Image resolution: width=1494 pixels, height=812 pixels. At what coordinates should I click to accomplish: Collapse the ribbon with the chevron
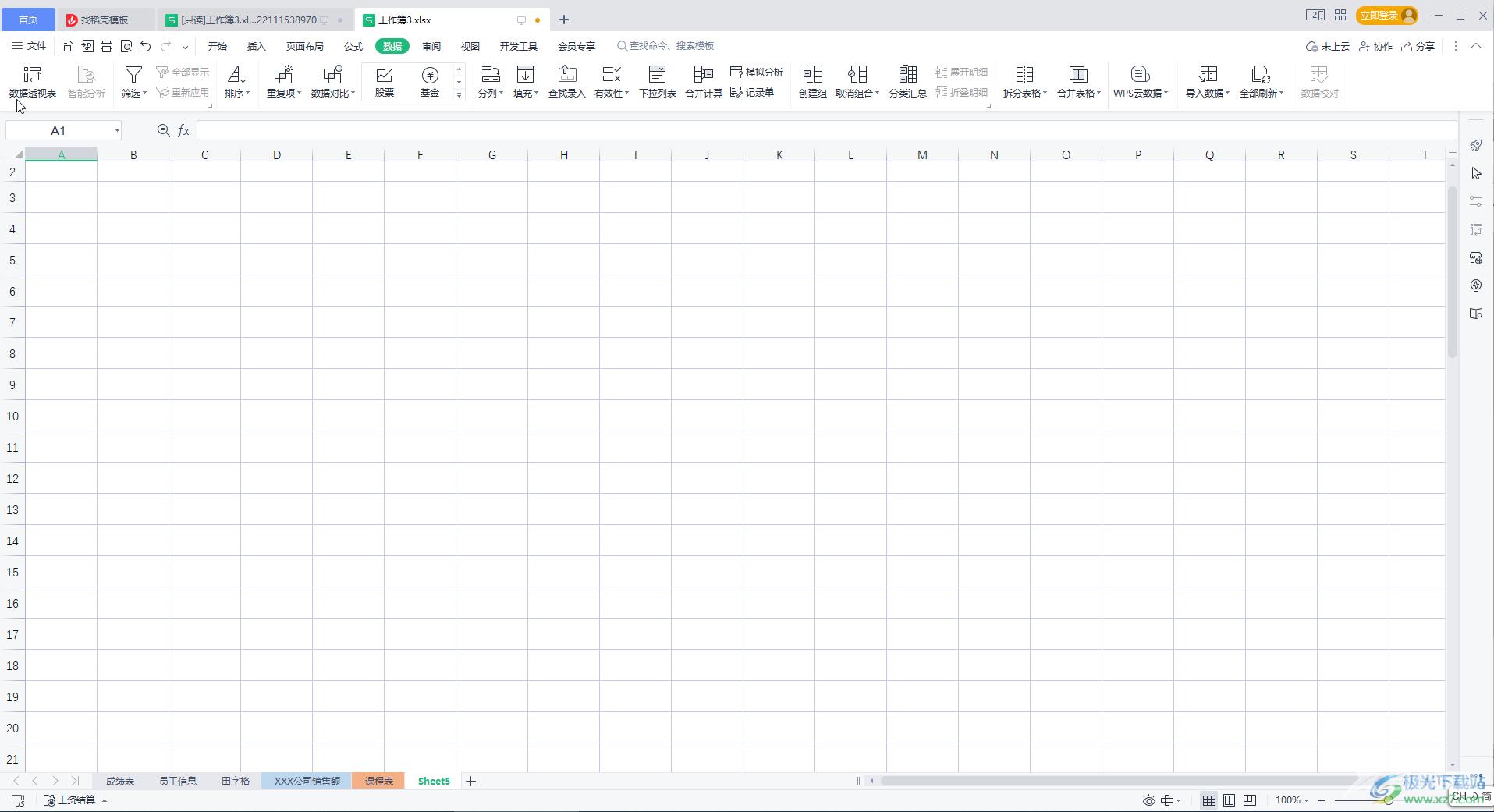point(1476,46)
